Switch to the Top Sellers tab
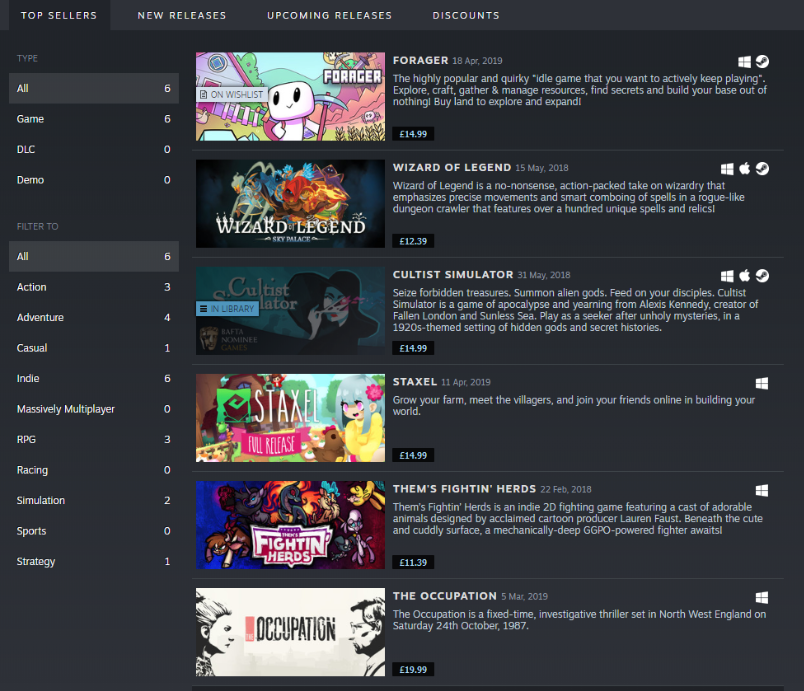Screen dimensions: 804x691 [x=59, y=15]
